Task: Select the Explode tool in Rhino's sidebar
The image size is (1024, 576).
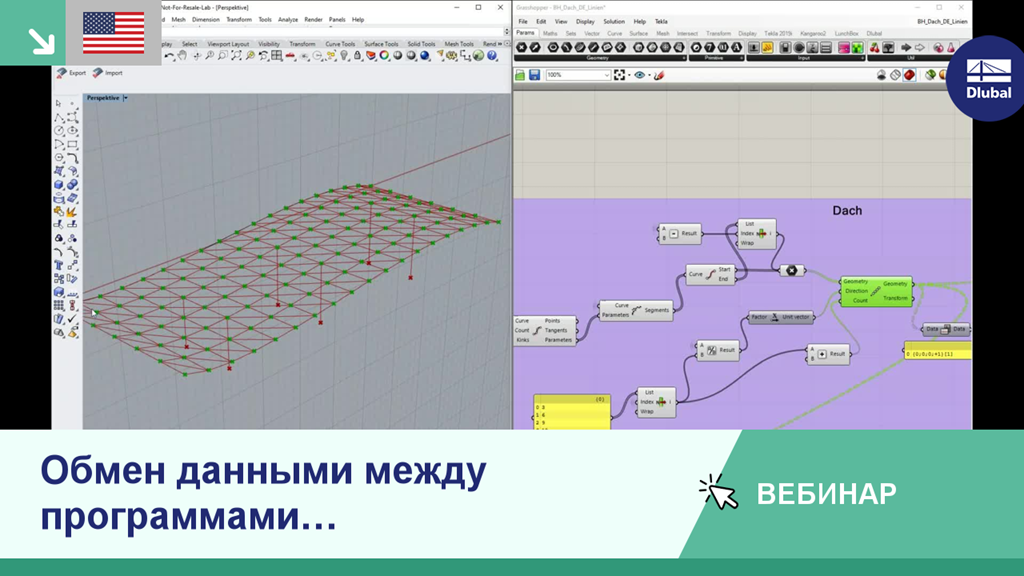Action: [72, 212]
